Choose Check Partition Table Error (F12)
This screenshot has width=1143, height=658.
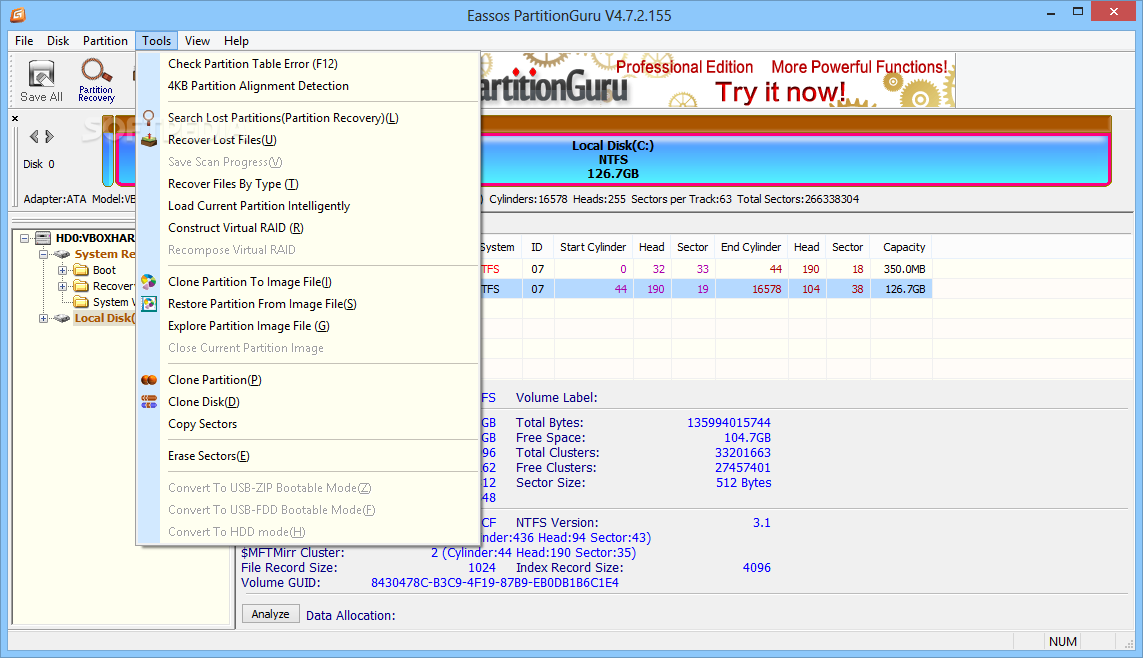[253, 64]
